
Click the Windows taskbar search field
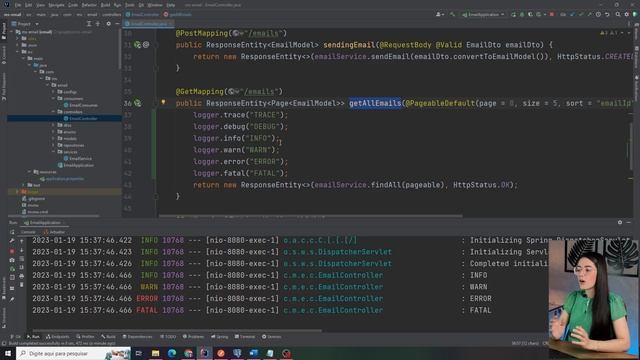tap(73, 353)
